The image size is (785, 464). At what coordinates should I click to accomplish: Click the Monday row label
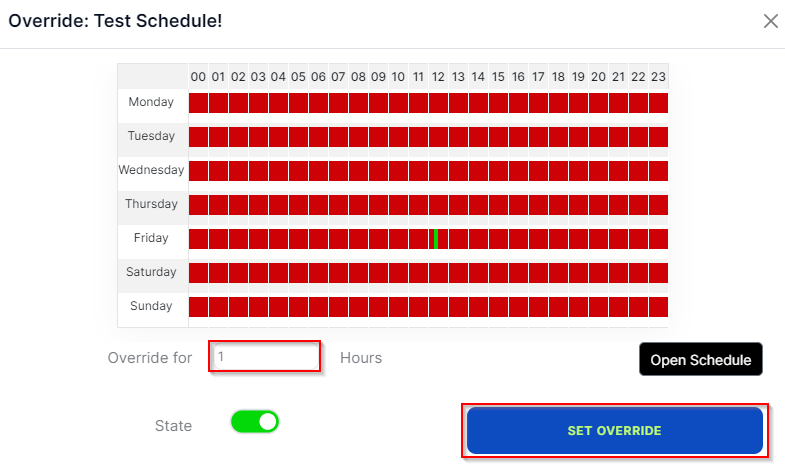click(151, 102)
